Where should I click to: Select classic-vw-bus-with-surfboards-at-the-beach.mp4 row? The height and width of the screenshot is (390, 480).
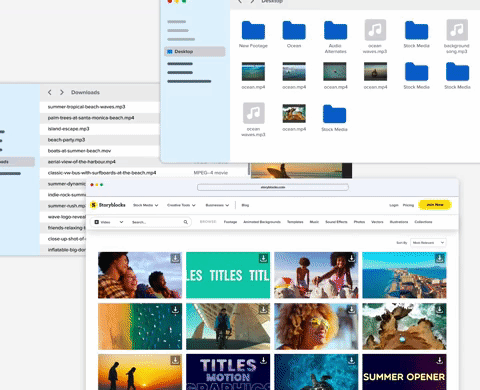(144, 173)
